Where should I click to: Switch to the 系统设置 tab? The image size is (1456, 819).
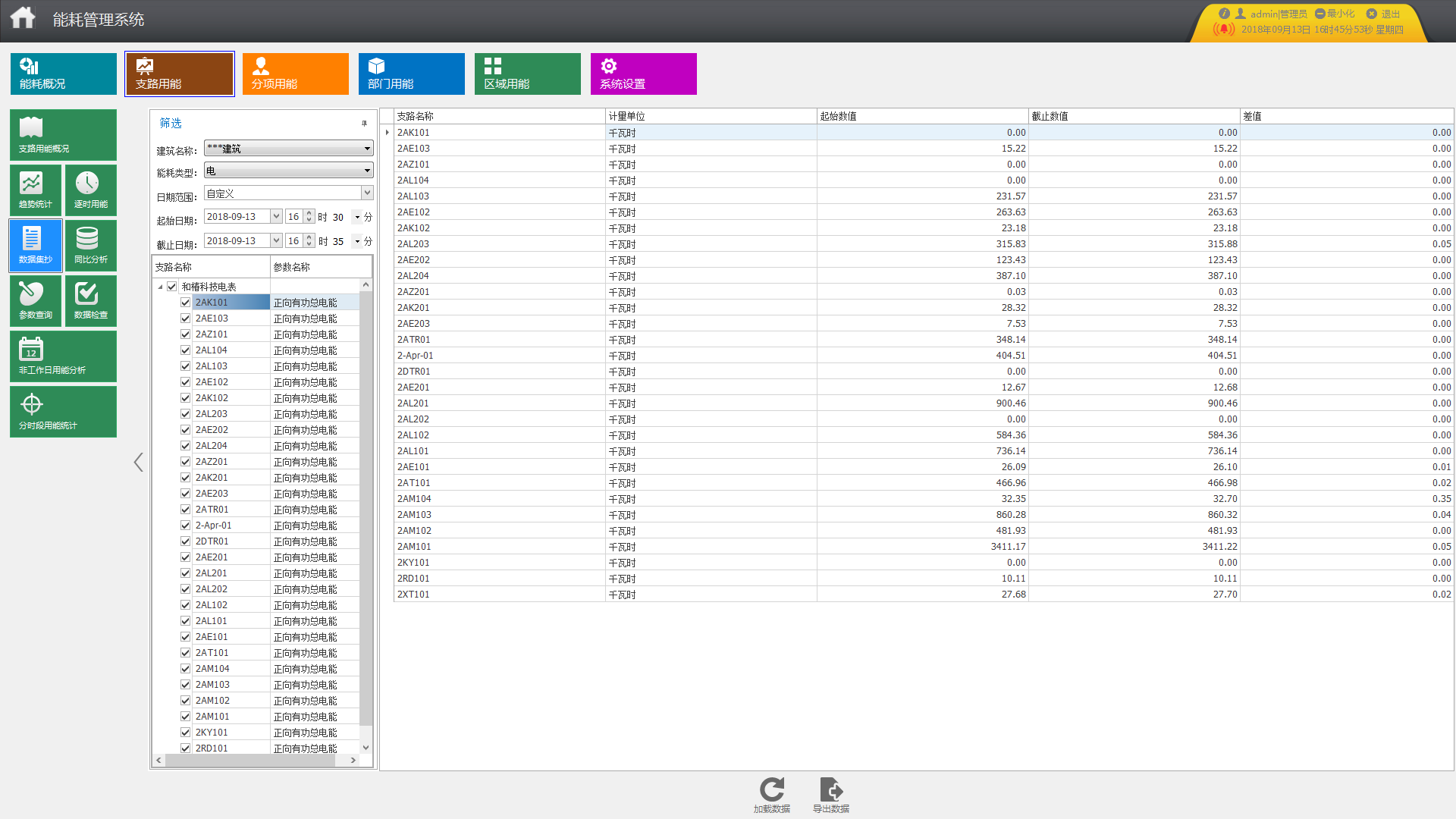click(643, 74)
